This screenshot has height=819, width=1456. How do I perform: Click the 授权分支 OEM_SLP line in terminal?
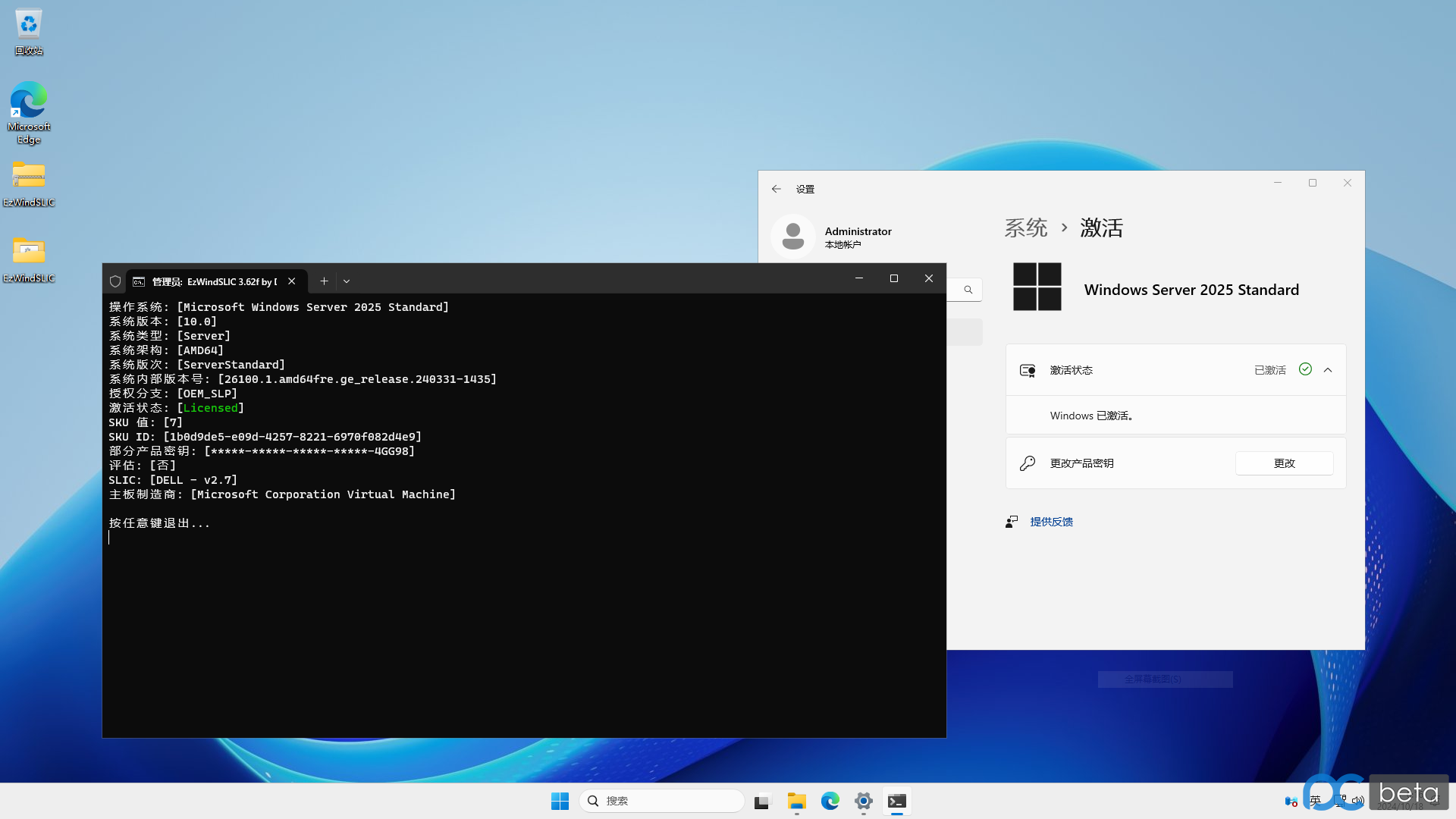tap(173, 394)
